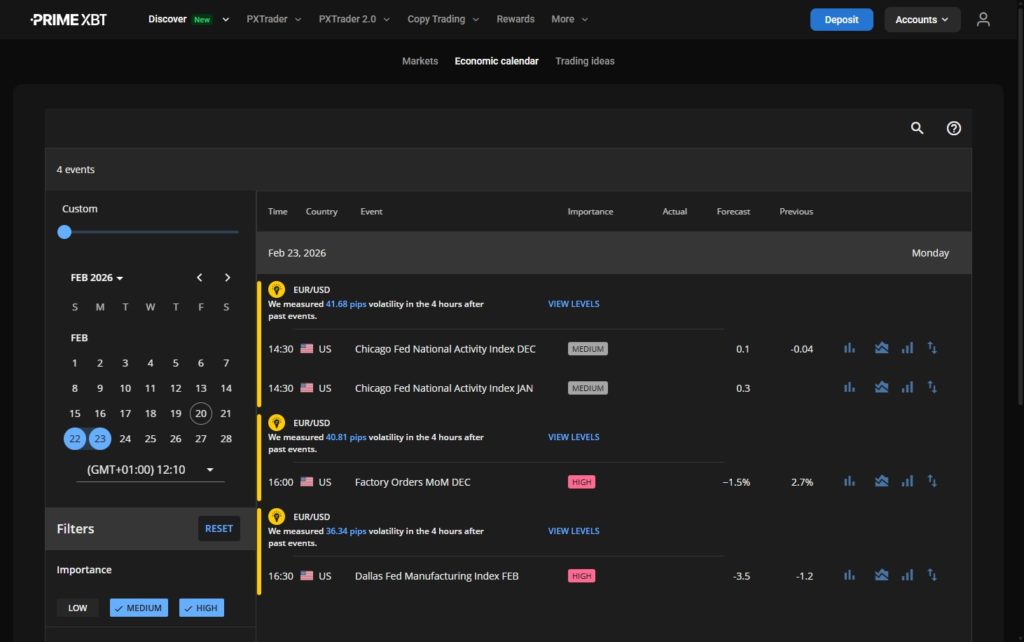Viewport: 1024px width, 642px height.
Task: Uncheck the HIGH importance filter
Action: click(x=201, y=607)
